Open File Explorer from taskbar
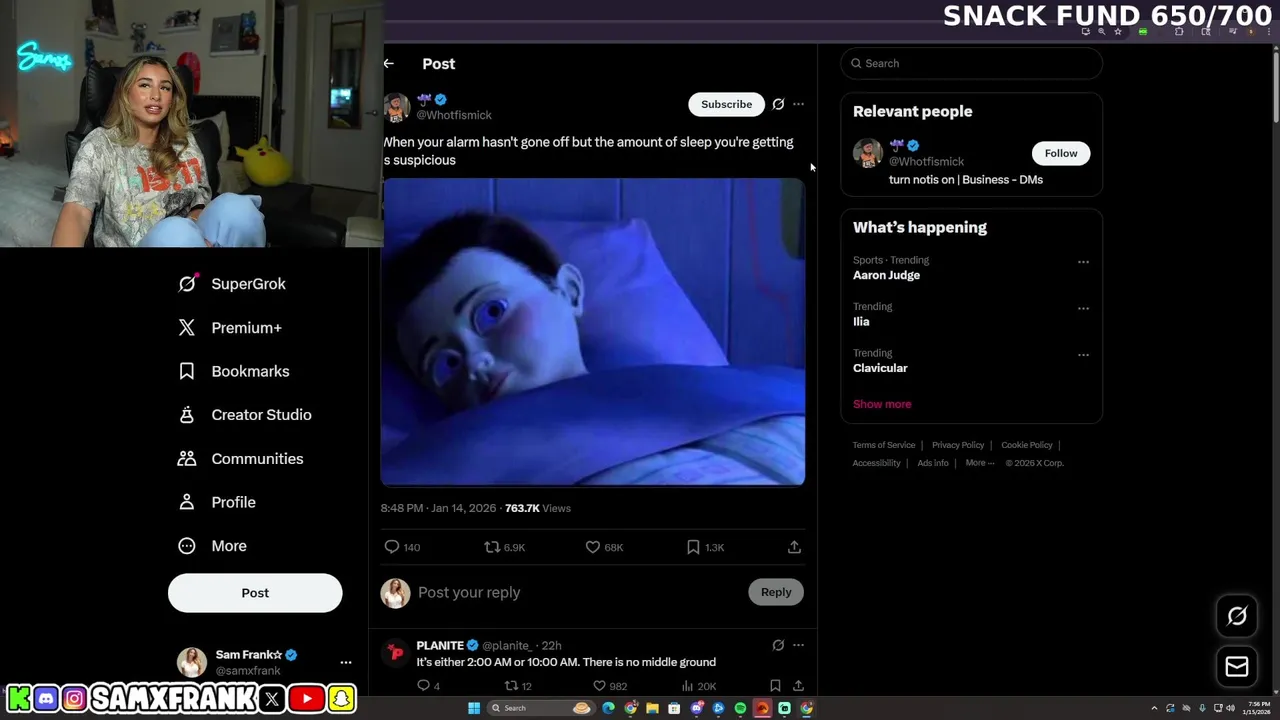Viewport: 1280px width, 720px height. (x=652, y=708)
